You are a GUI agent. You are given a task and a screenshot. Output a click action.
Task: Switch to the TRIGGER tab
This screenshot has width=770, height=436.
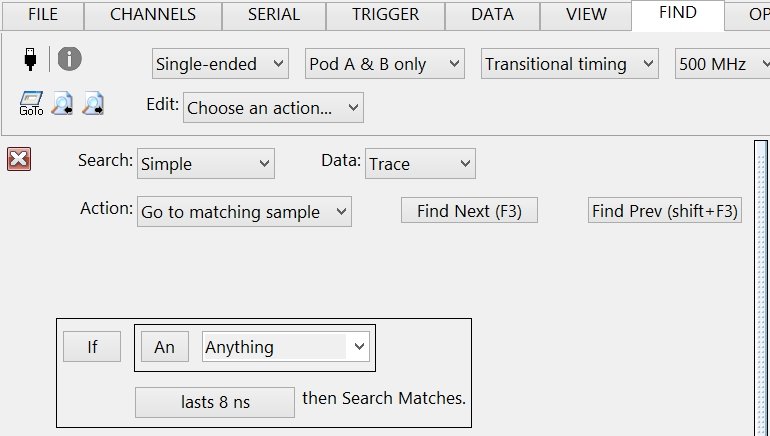point(385,15)
